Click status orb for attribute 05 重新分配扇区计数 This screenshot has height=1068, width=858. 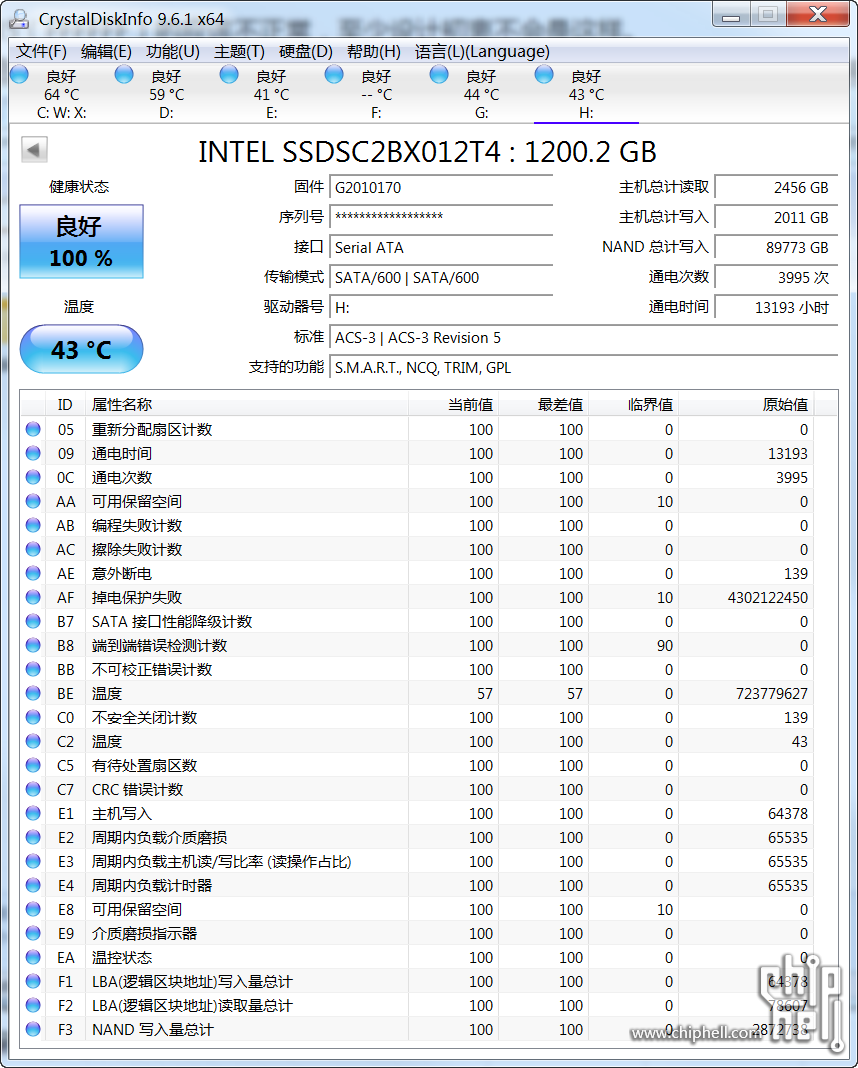(x=33, y=429)
